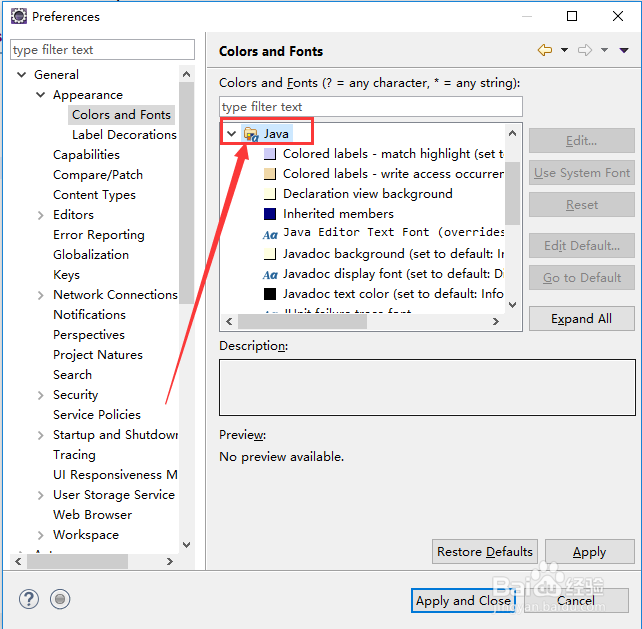Click the Preferences window gear icon
The image size is (642, 629).
point(19,16)
